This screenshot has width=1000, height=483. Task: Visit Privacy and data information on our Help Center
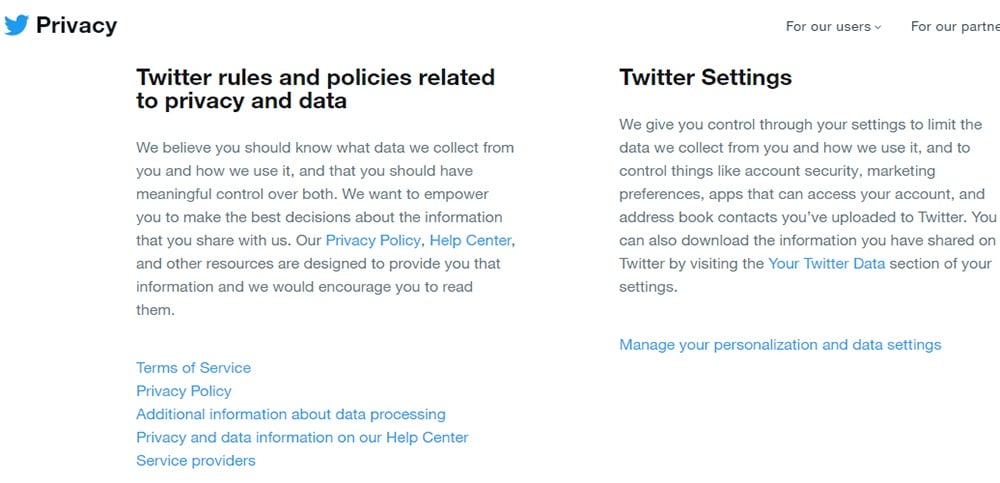[302, 438]
